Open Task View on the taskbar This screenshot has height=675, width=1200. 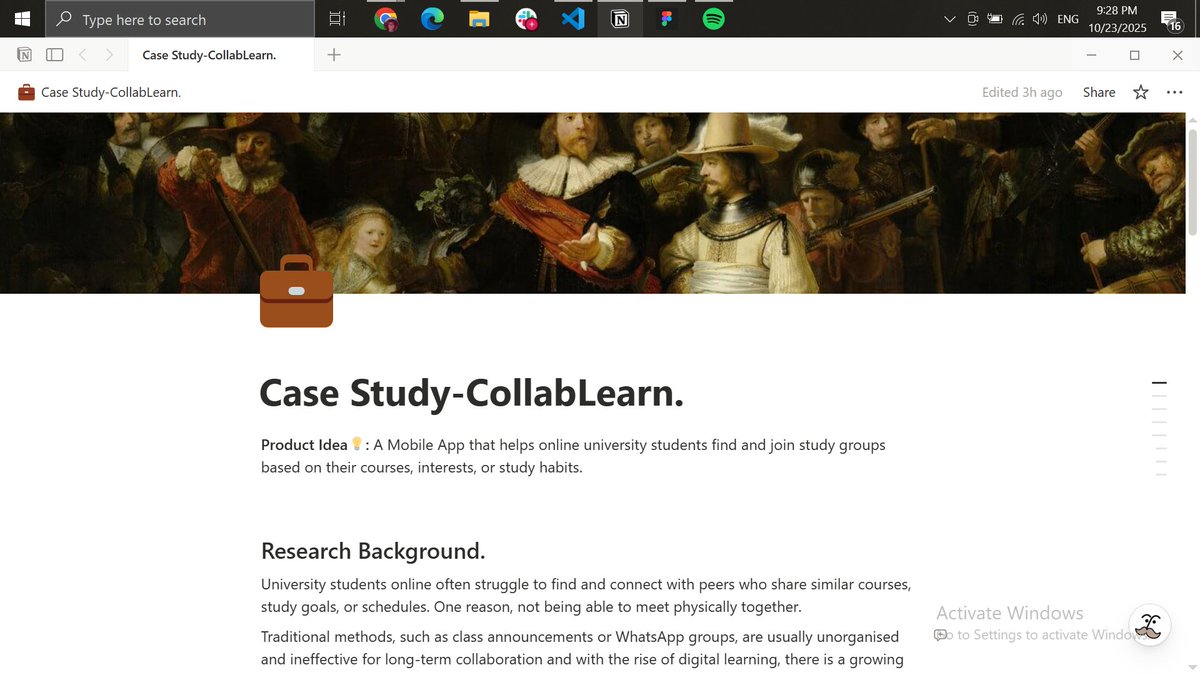(337, 19)
